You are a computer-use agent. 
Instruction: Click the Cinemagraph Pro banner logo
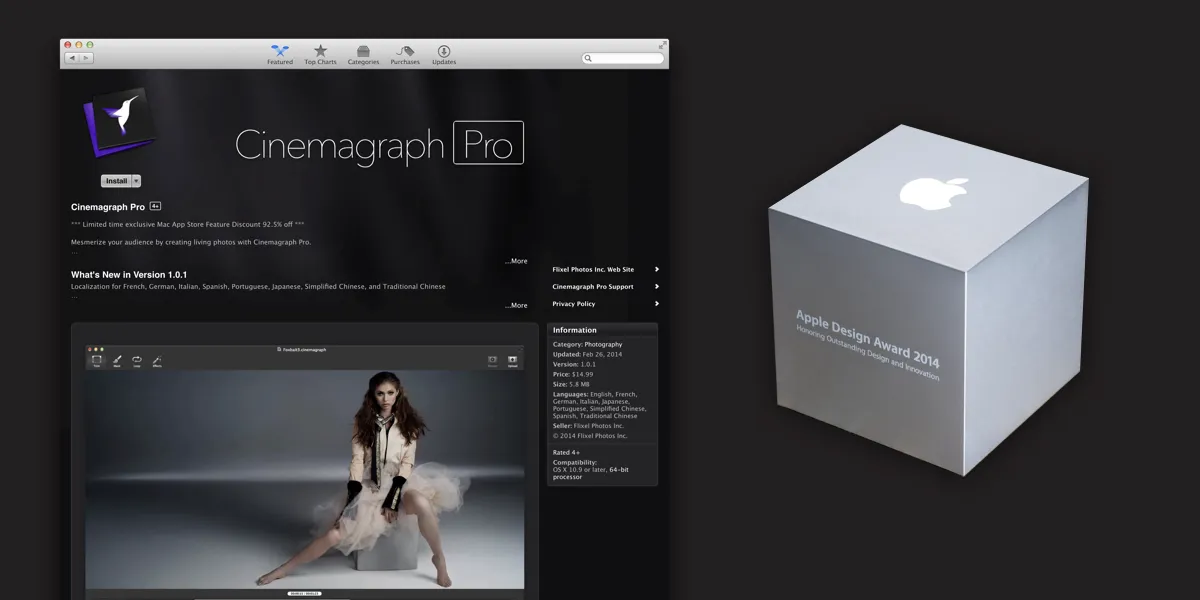pos(379,144)
